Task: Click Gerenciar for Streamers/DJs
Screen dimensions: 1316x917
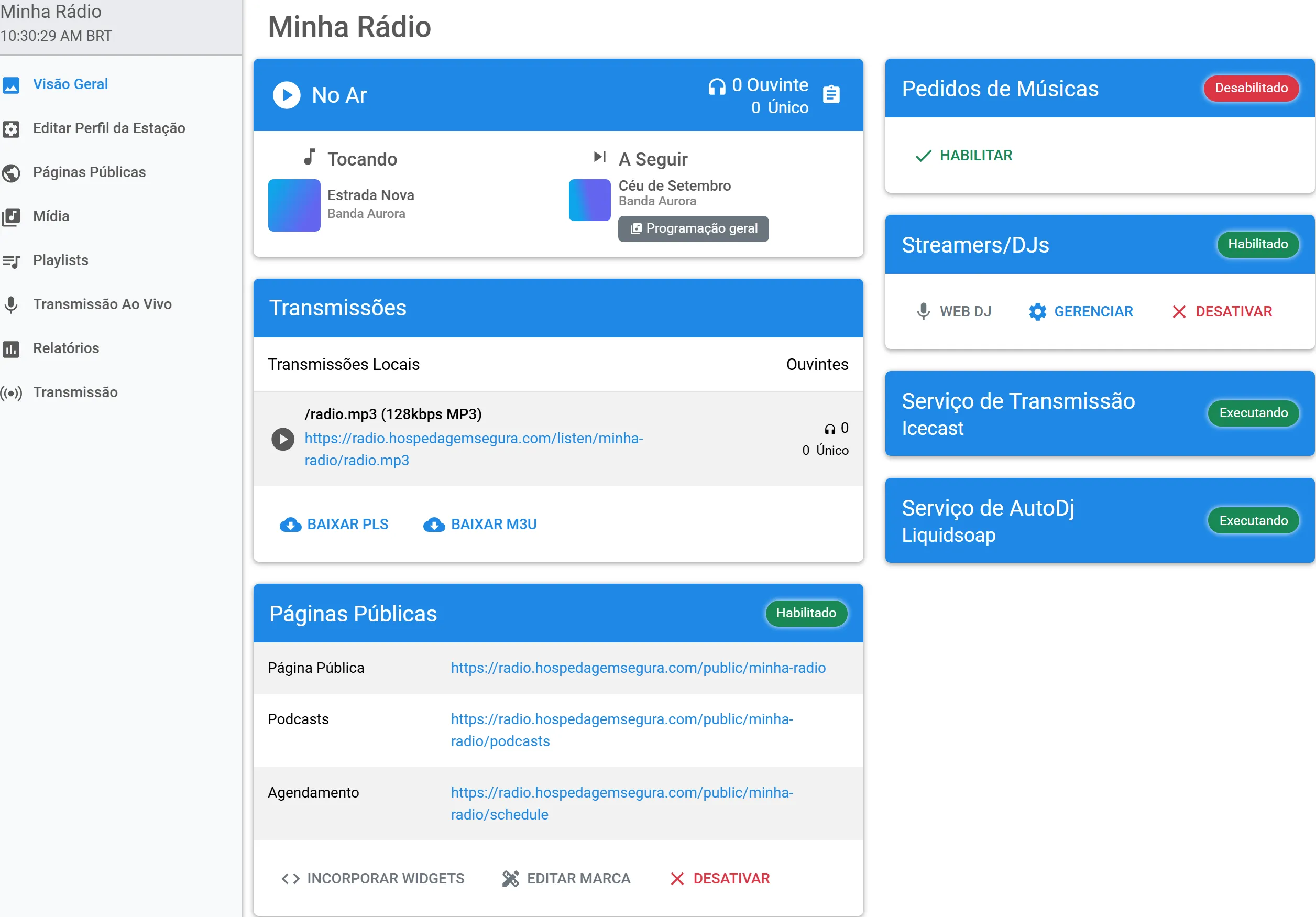Action: 1081,312
